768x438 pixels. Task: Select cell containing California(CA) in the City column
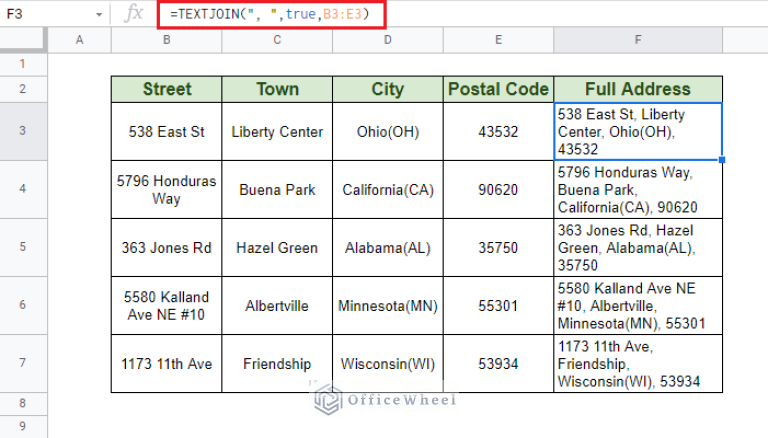388,189
